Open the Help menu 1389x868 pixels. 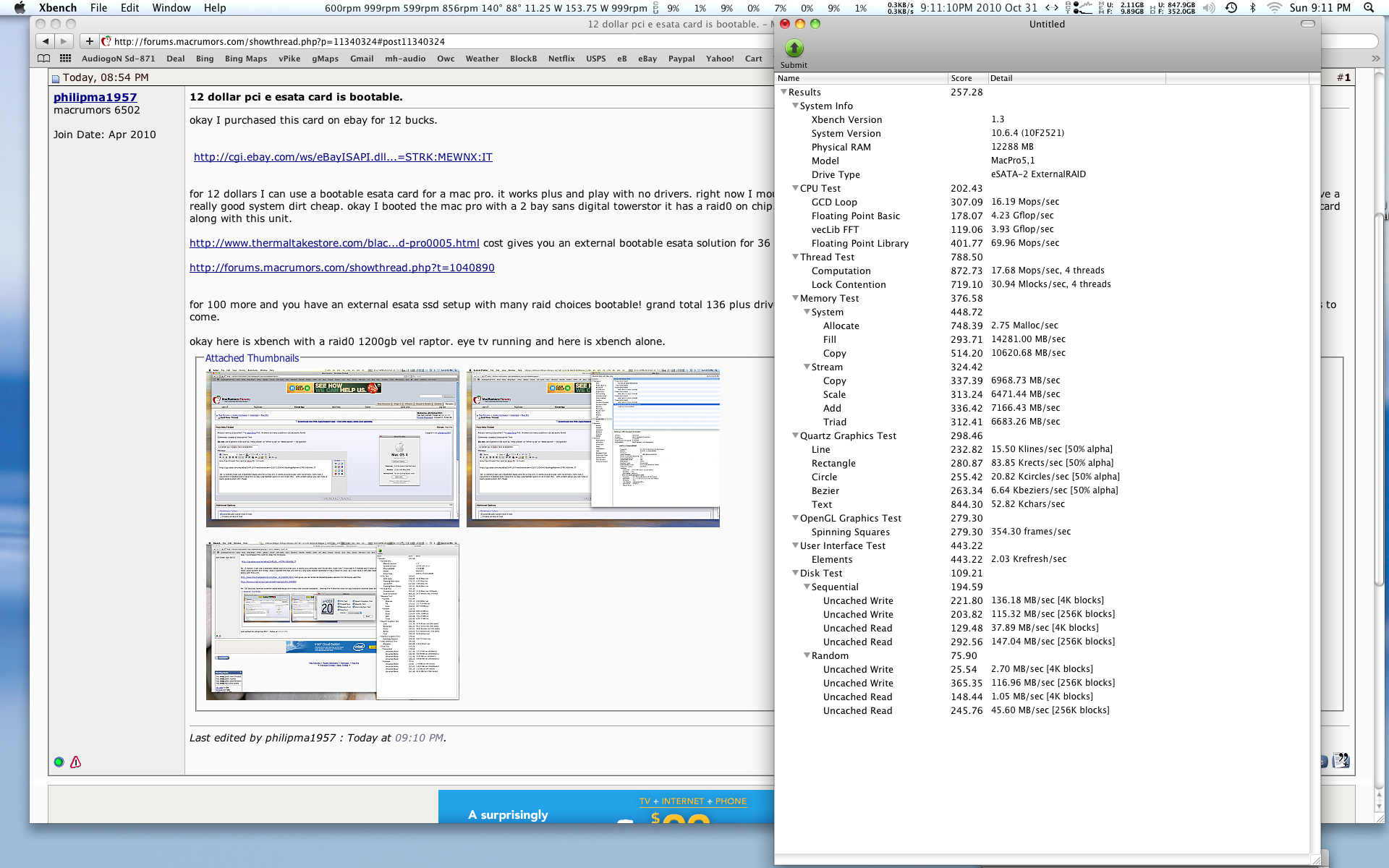tap(214, 8)
